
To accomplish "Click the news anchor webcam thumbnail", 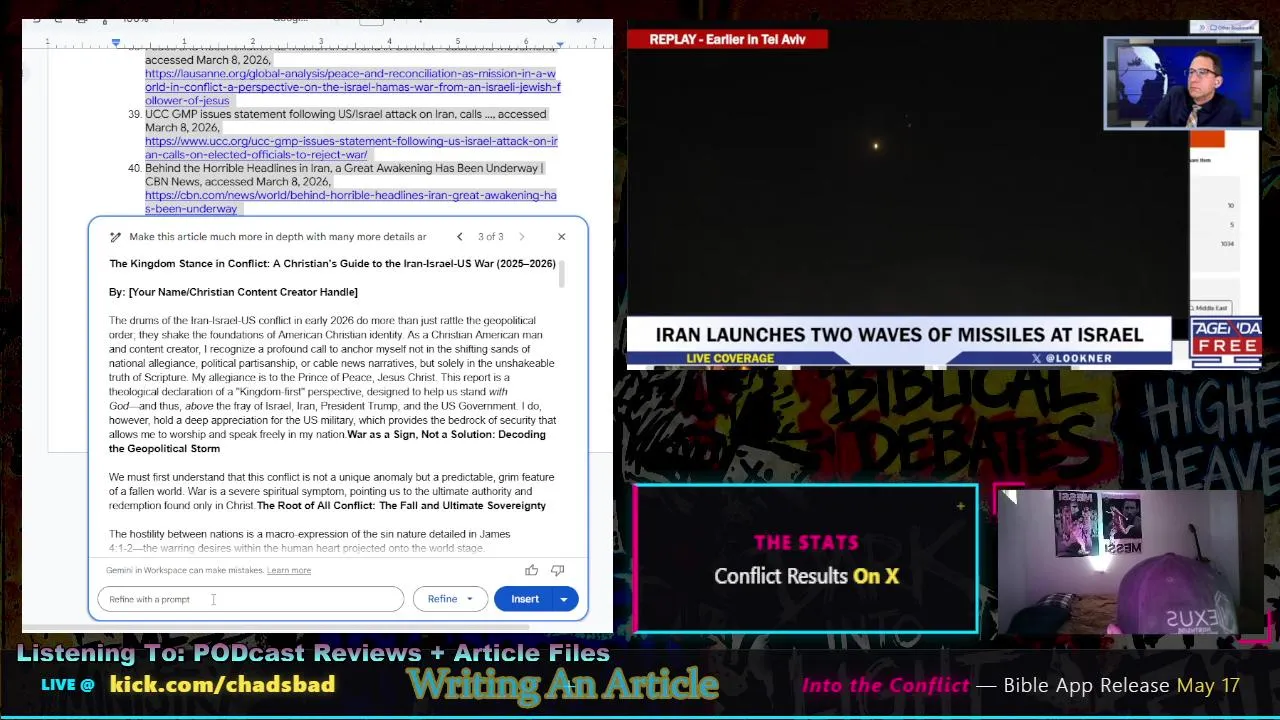I will pos(1182,84).
